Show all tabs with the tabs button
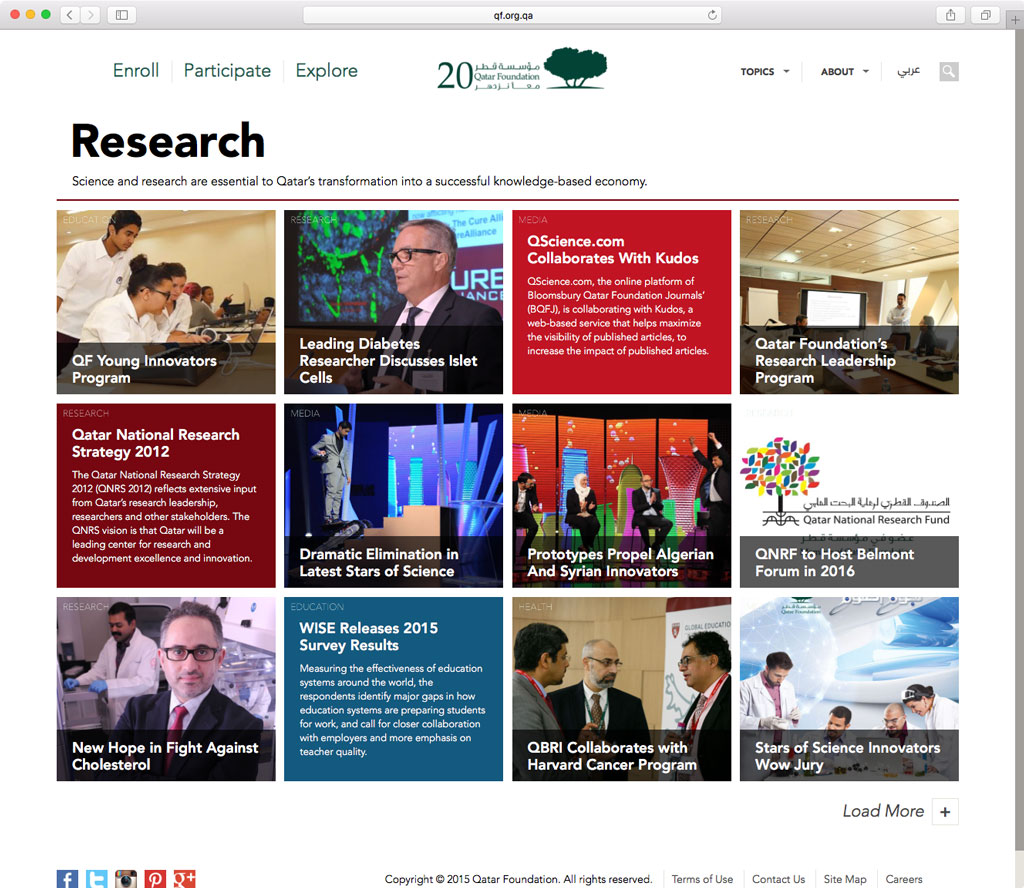 (985, 14)
